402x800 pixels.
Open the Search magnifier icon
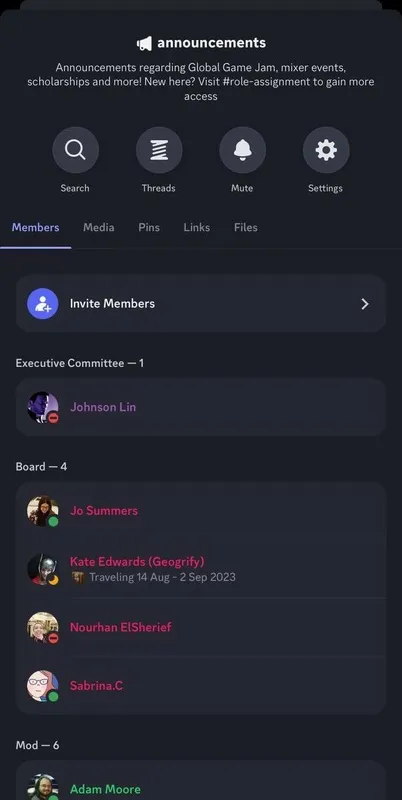76,150
